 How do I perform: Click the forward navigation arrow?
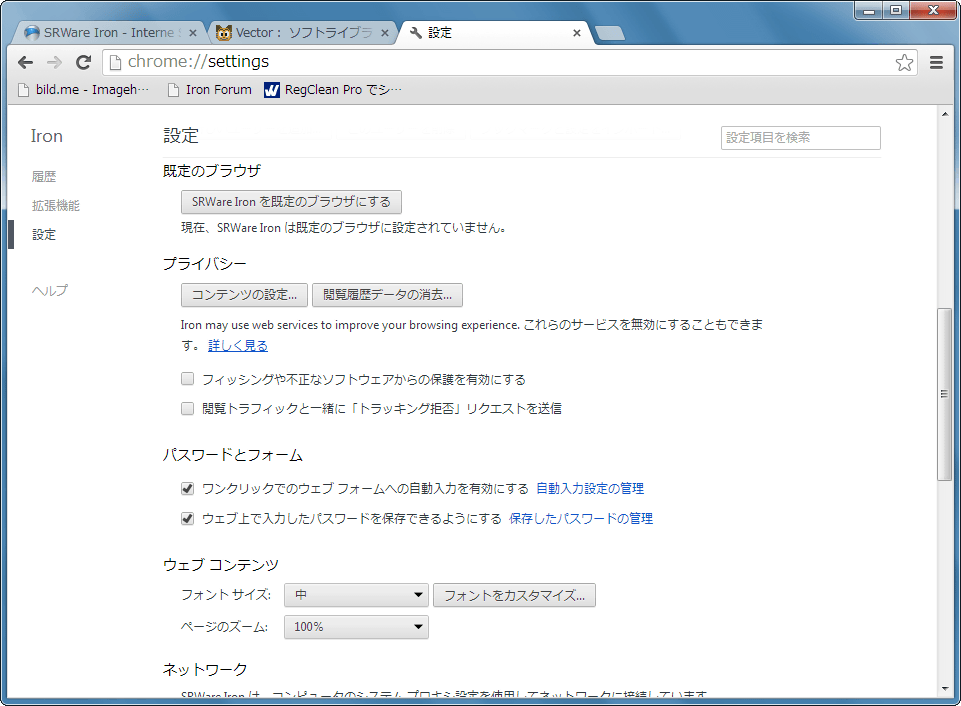(x=54, y=62)
